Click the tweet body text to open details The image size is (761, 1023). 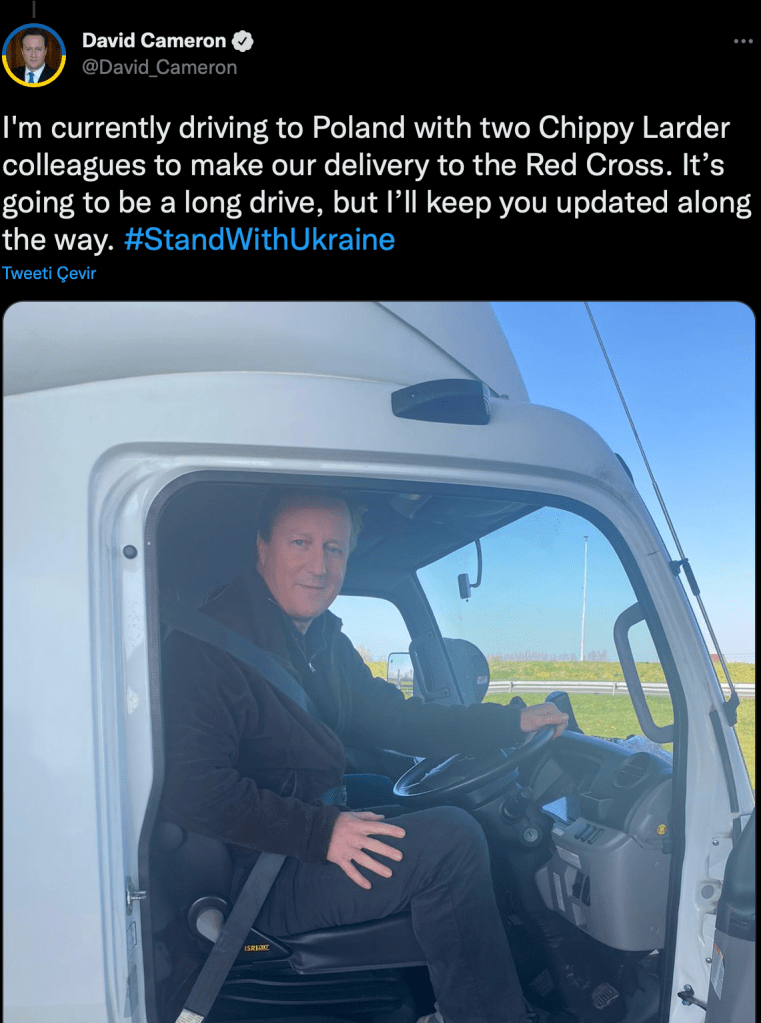(377, 184)
